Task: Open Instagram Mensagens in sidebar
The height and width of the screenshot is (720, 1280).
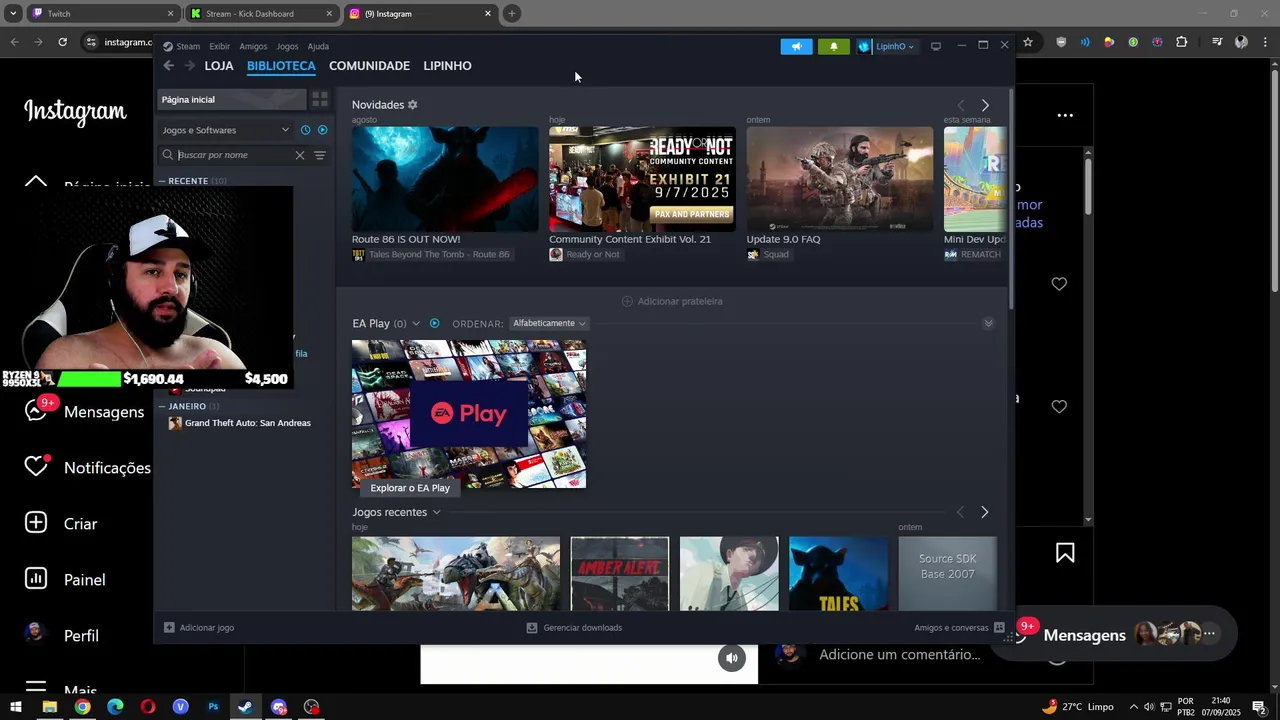Action: click(85, 411)
